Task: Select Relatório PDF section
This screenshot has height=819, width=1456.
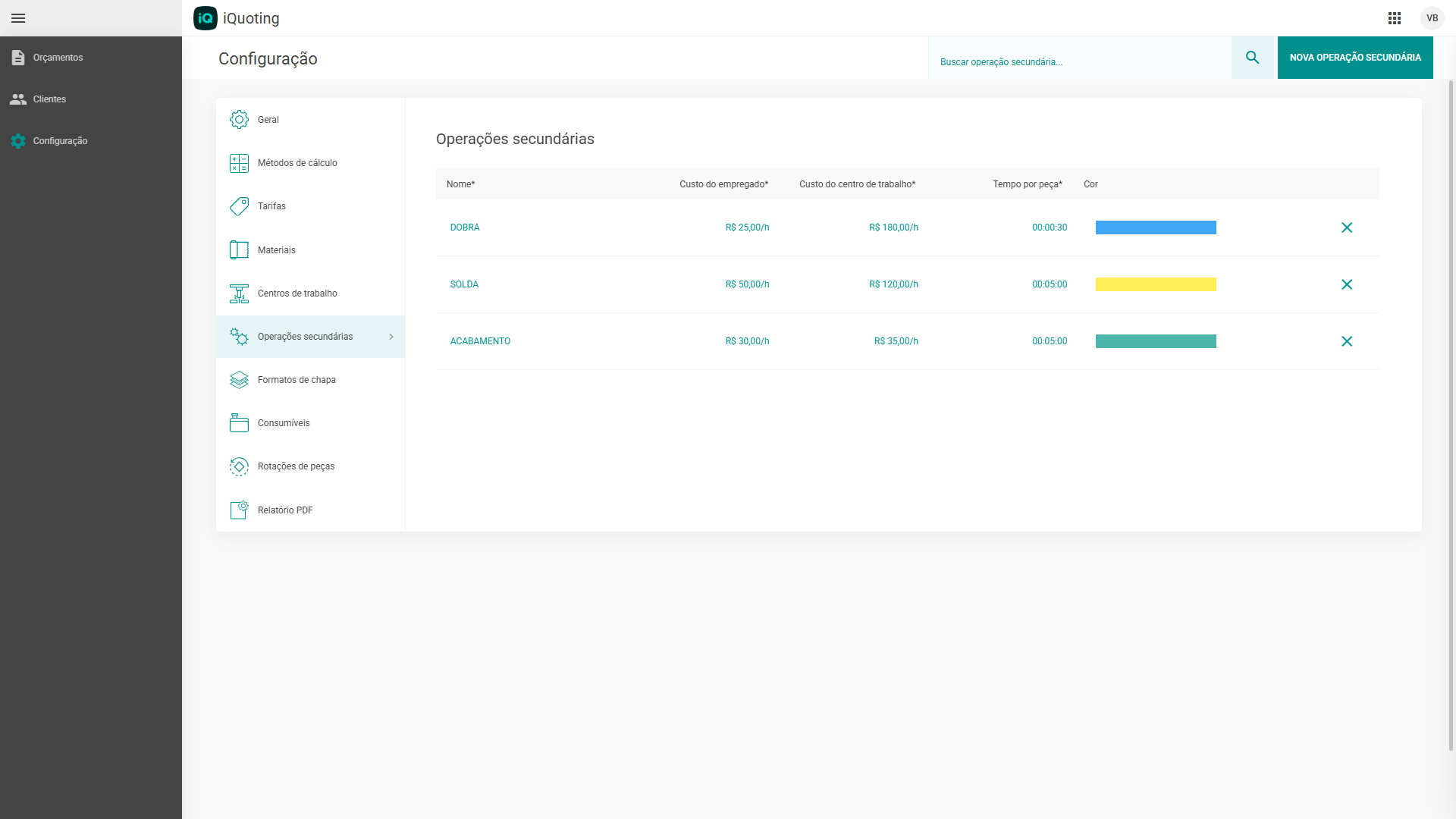Action: coord(310,510)
